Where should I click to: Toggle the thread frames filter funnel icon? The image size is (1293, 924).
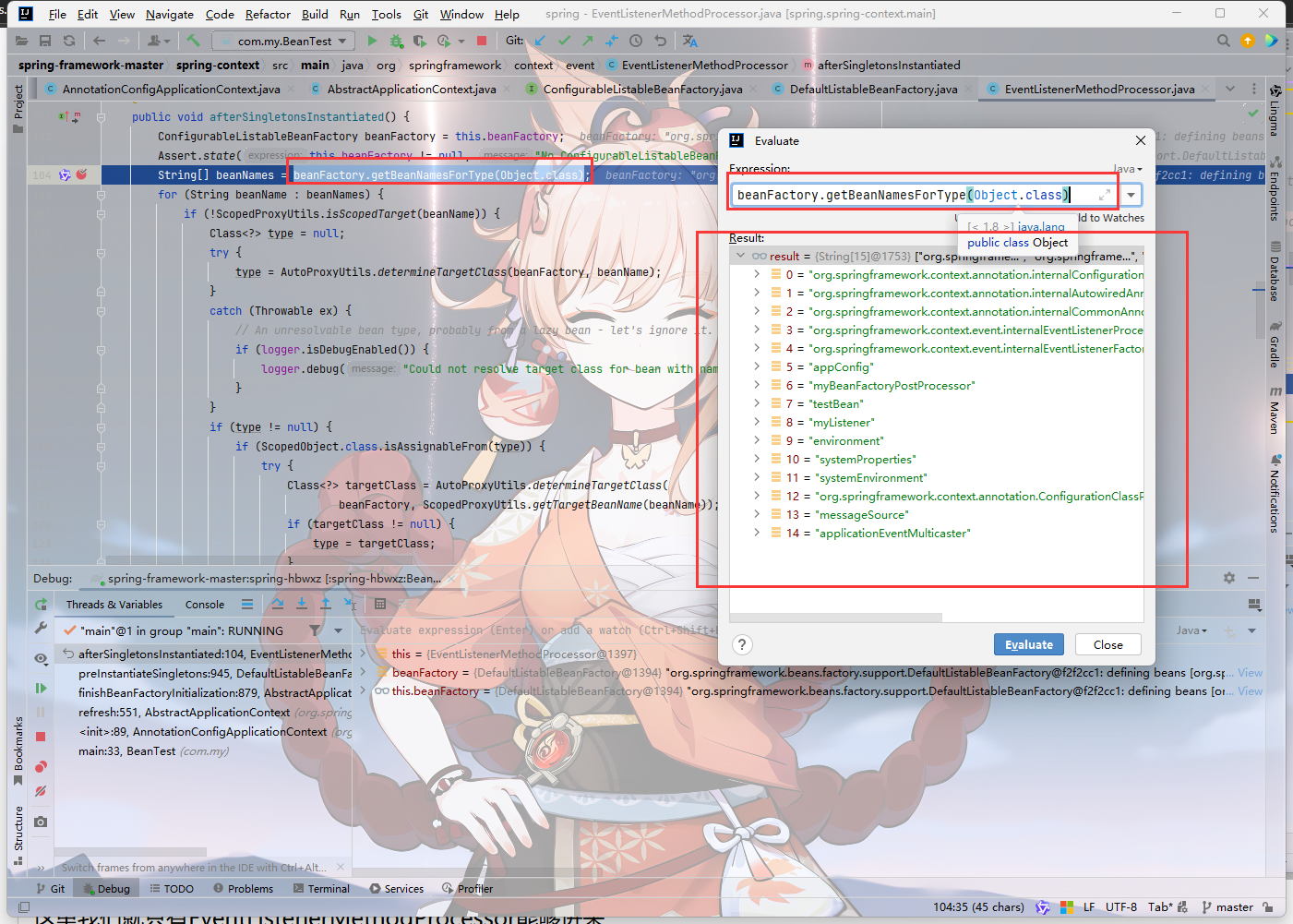point(316,630)
